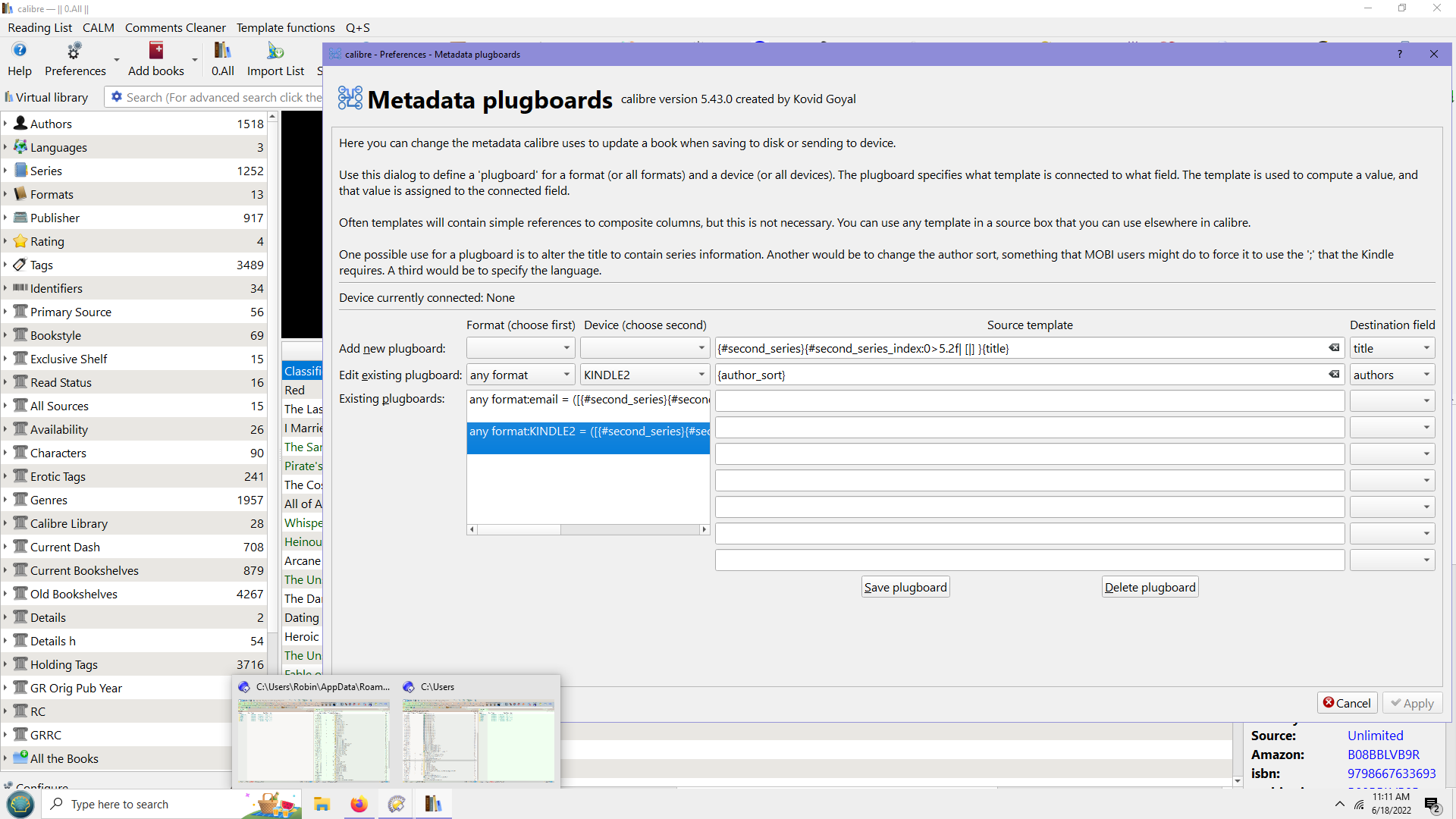1456x819 pixels.
Task: Click the Apply button
Action: (x=1412, y=703)
